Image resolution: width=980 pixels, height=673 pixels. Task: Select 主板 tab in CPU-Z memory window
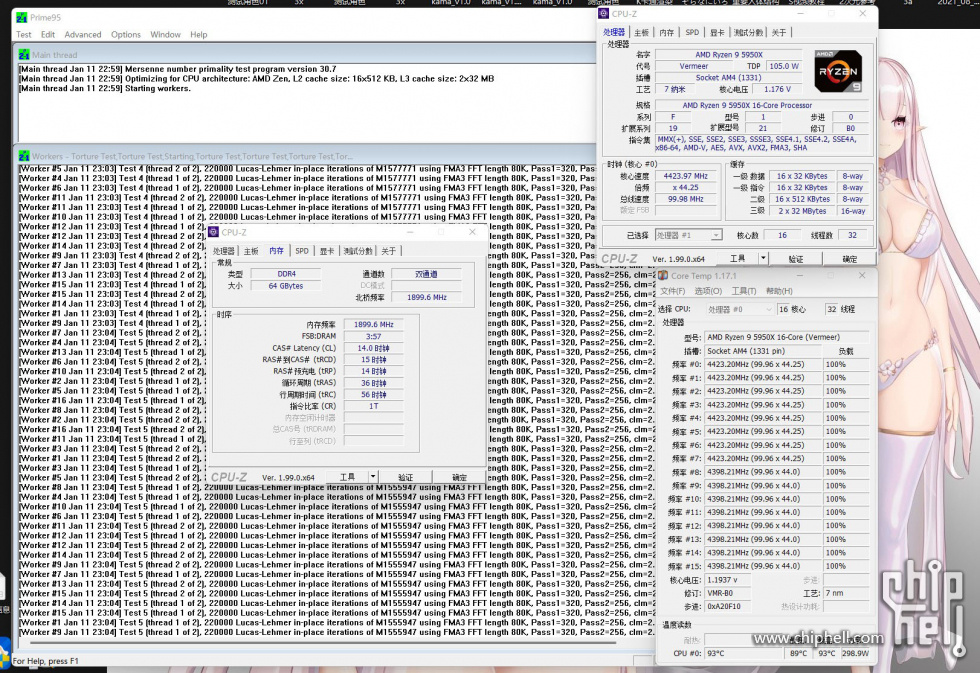click(x=251, y=251)
